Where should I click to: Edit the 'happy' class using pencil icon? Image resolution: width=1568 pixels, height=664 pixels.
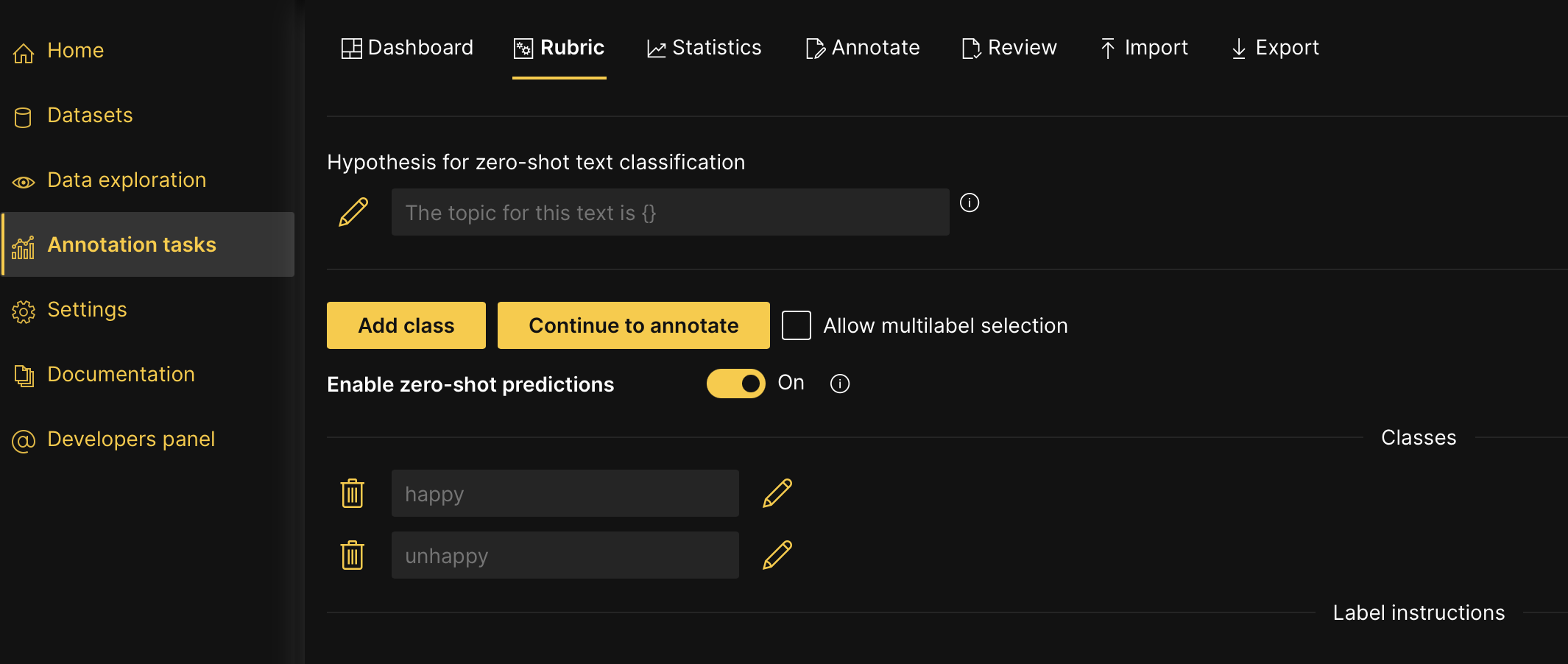(777, 493)
